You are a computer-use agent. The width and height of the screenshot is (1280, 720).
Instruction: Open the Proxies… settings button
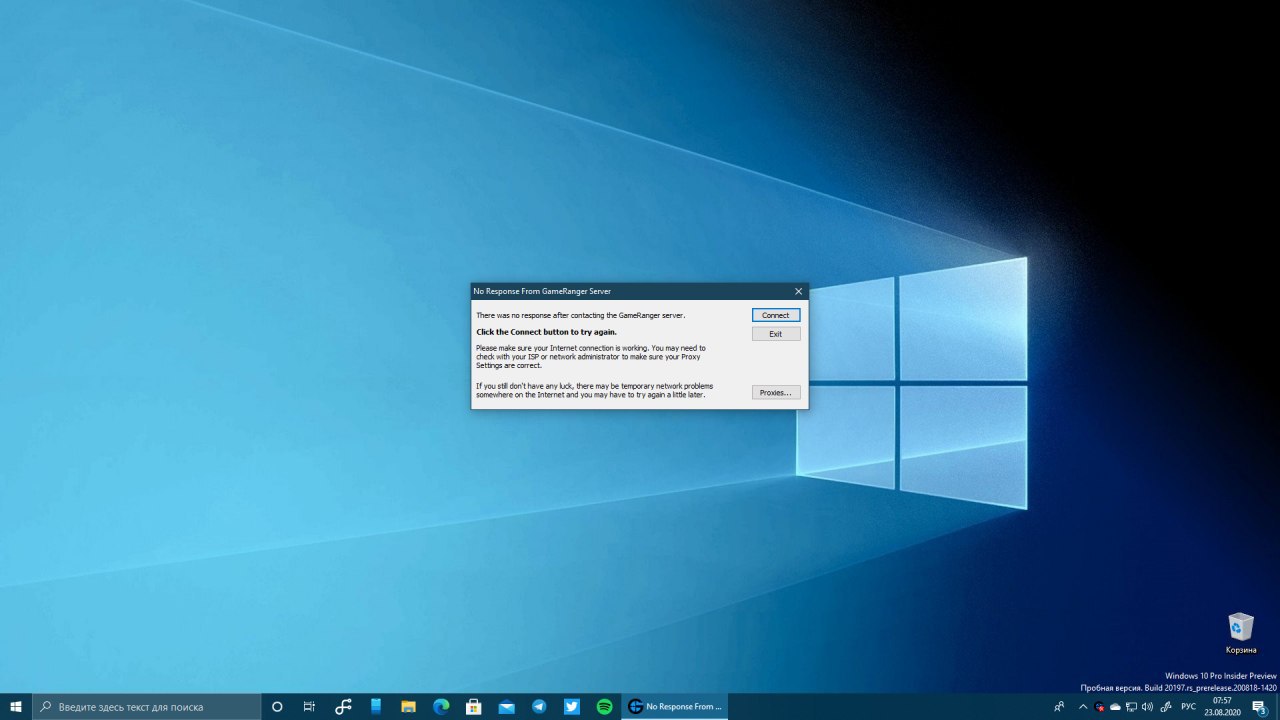[776, 393]
